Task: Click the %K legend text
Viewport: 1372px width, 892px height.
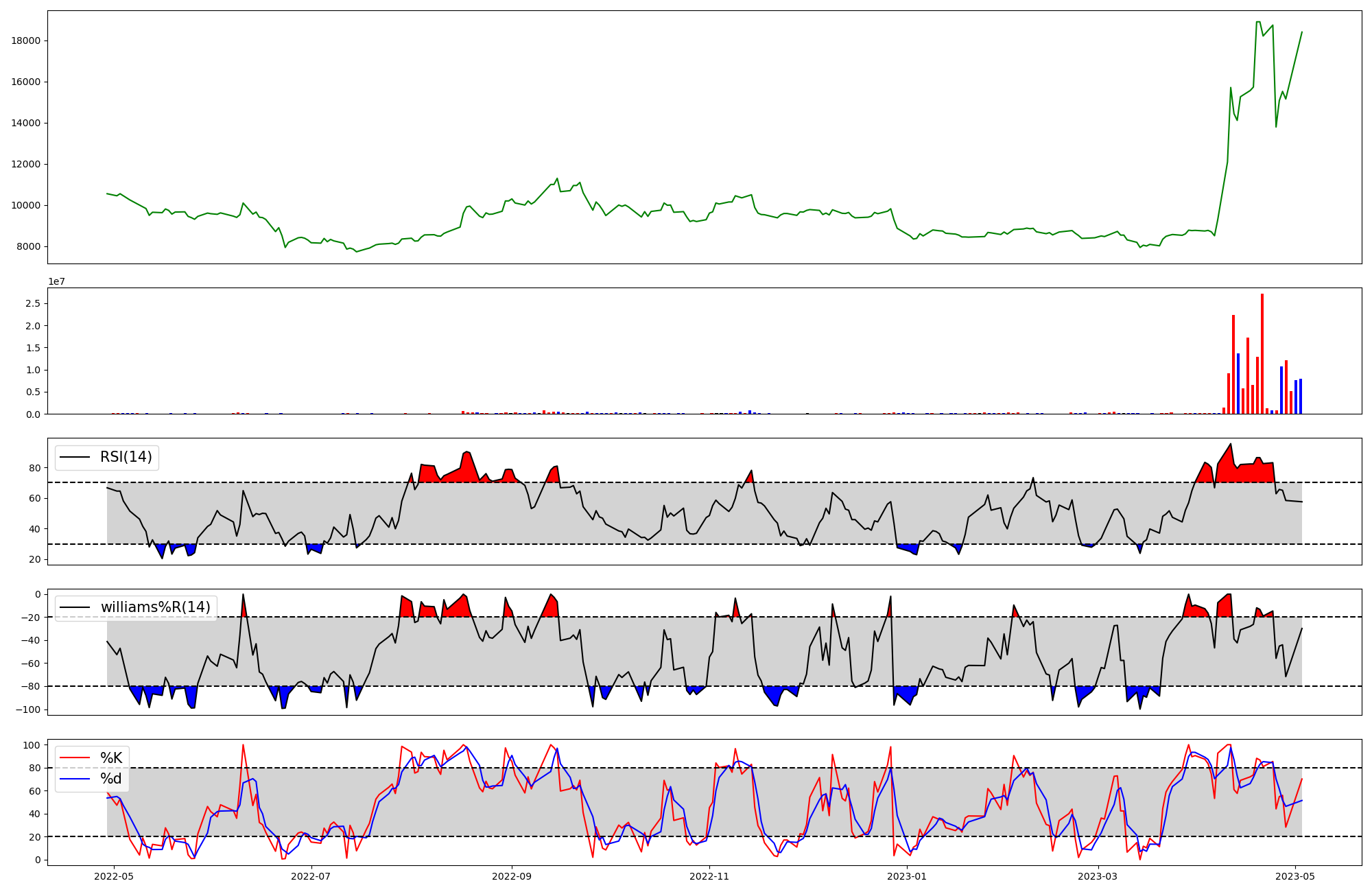Action: click(111, 758)
